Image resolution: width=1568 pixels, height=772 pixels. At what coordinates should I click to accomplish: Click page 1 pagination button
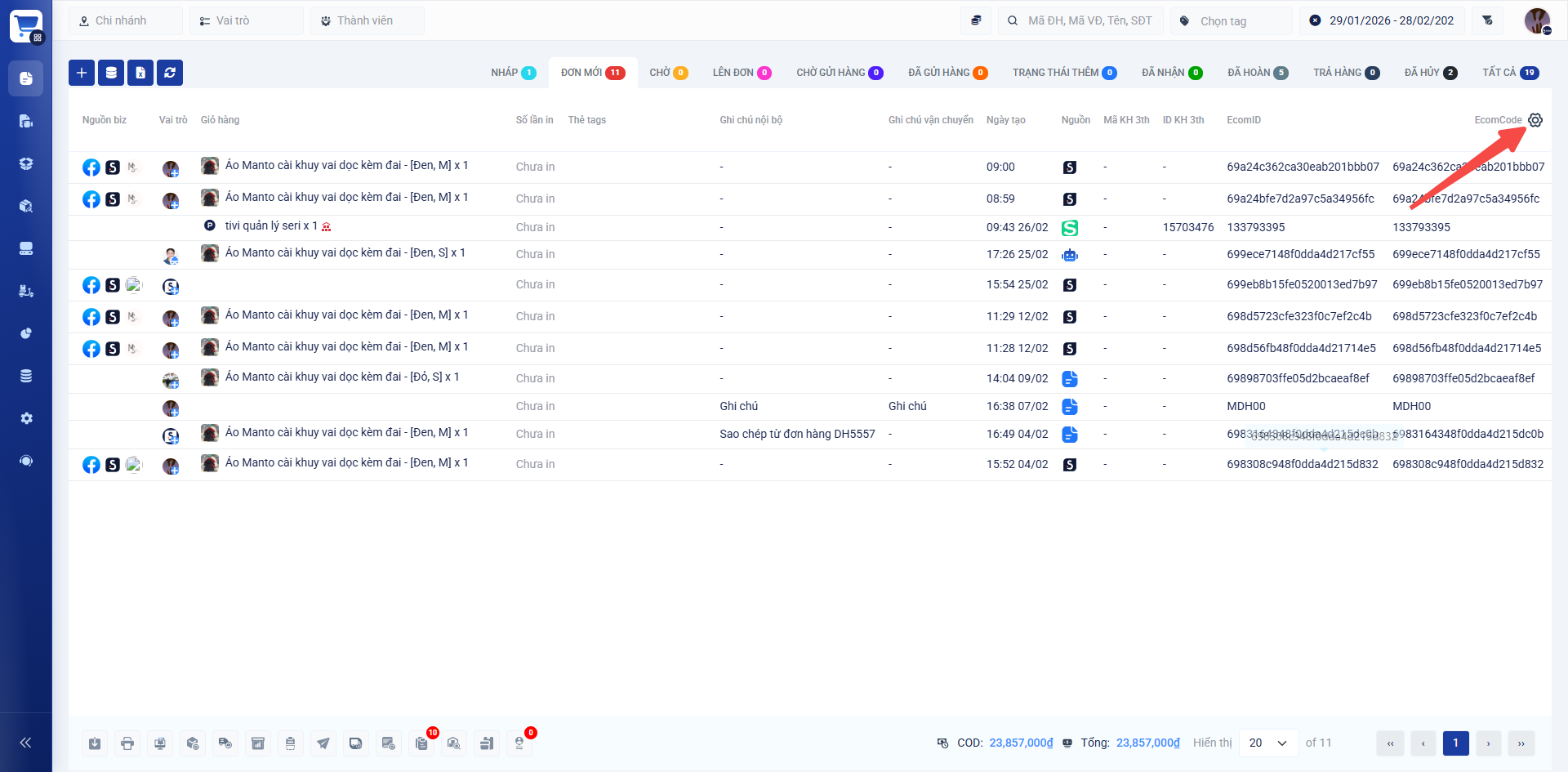pyautogui.click(x=1455, y=743)
